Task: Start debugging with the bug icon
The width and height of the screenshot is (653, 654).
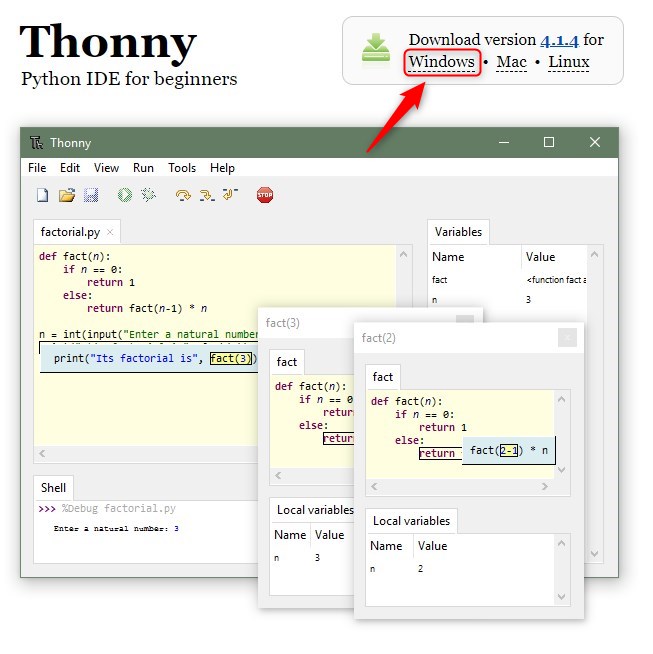Action: tap(148, 195)
